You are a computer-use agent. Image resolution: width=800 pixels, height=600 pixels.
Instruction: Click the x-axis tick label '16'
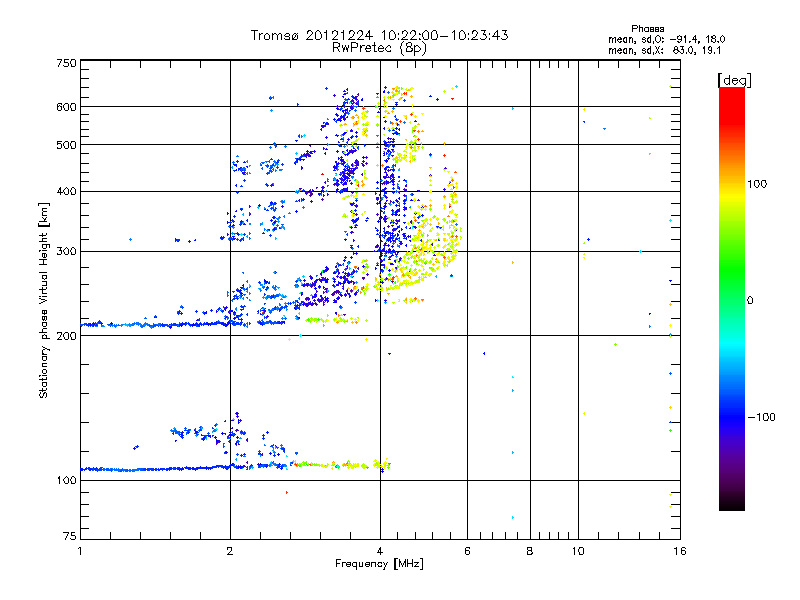(680, 551)
